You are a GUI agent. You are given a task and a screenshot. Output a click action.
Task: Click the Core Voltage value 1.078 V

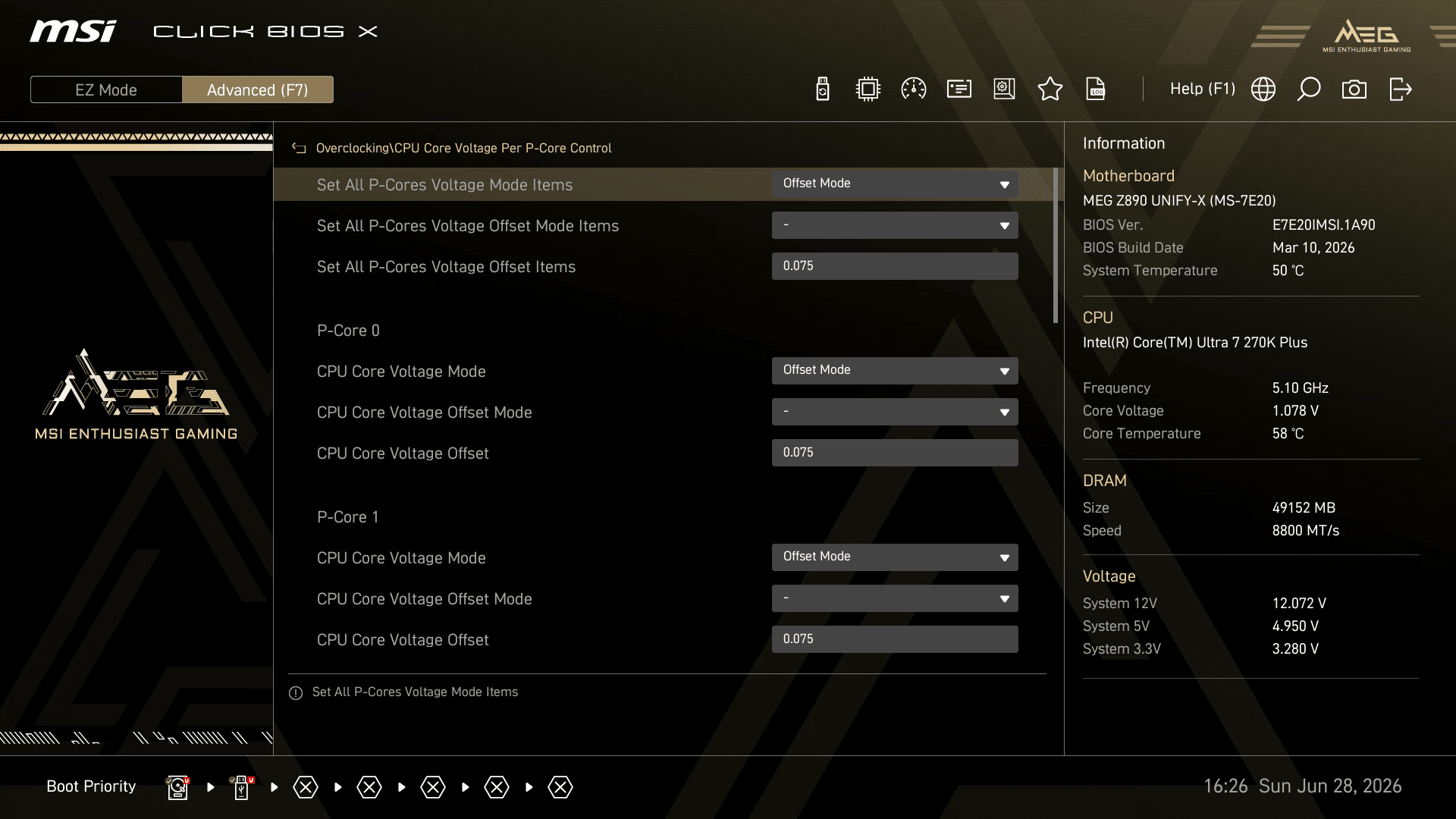pyautogui.click(x=1295, y=411)
